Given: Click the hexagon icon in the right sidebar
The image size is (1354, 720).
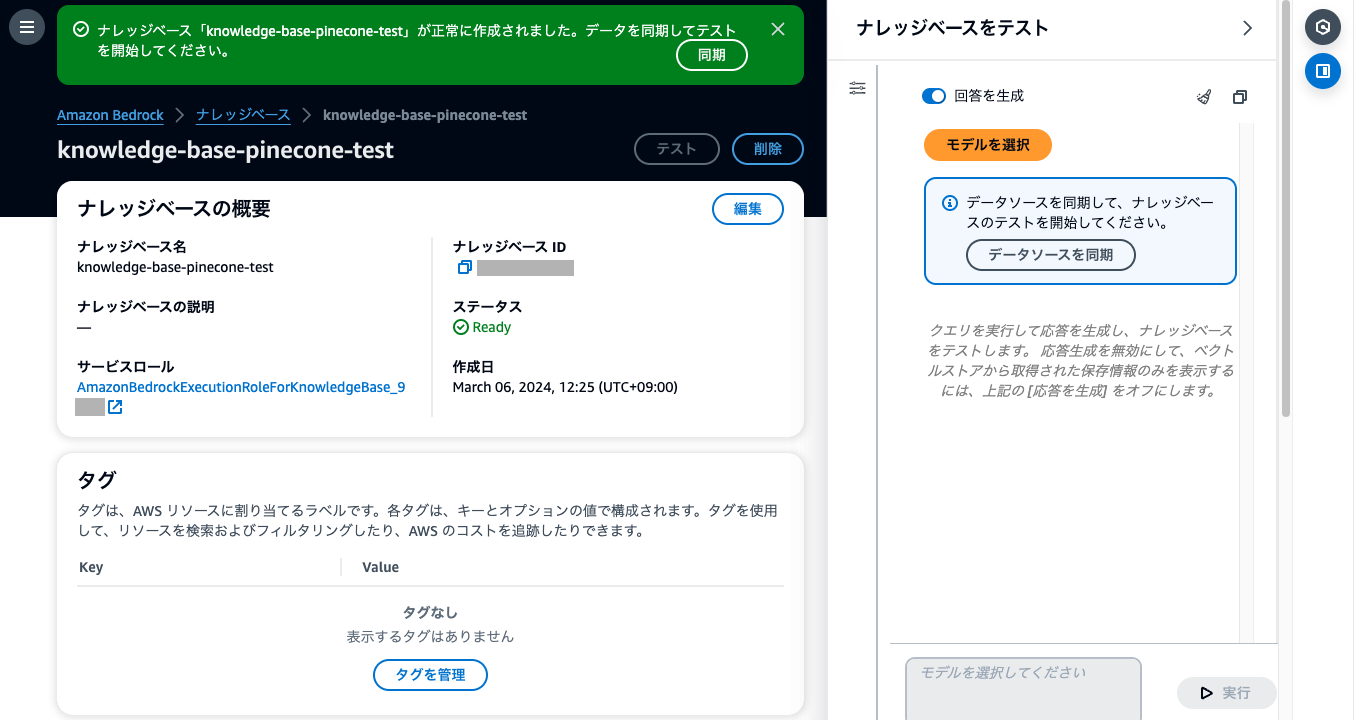Looking at the screenshot, I should pyautogui.click(x=1323, y=27).
